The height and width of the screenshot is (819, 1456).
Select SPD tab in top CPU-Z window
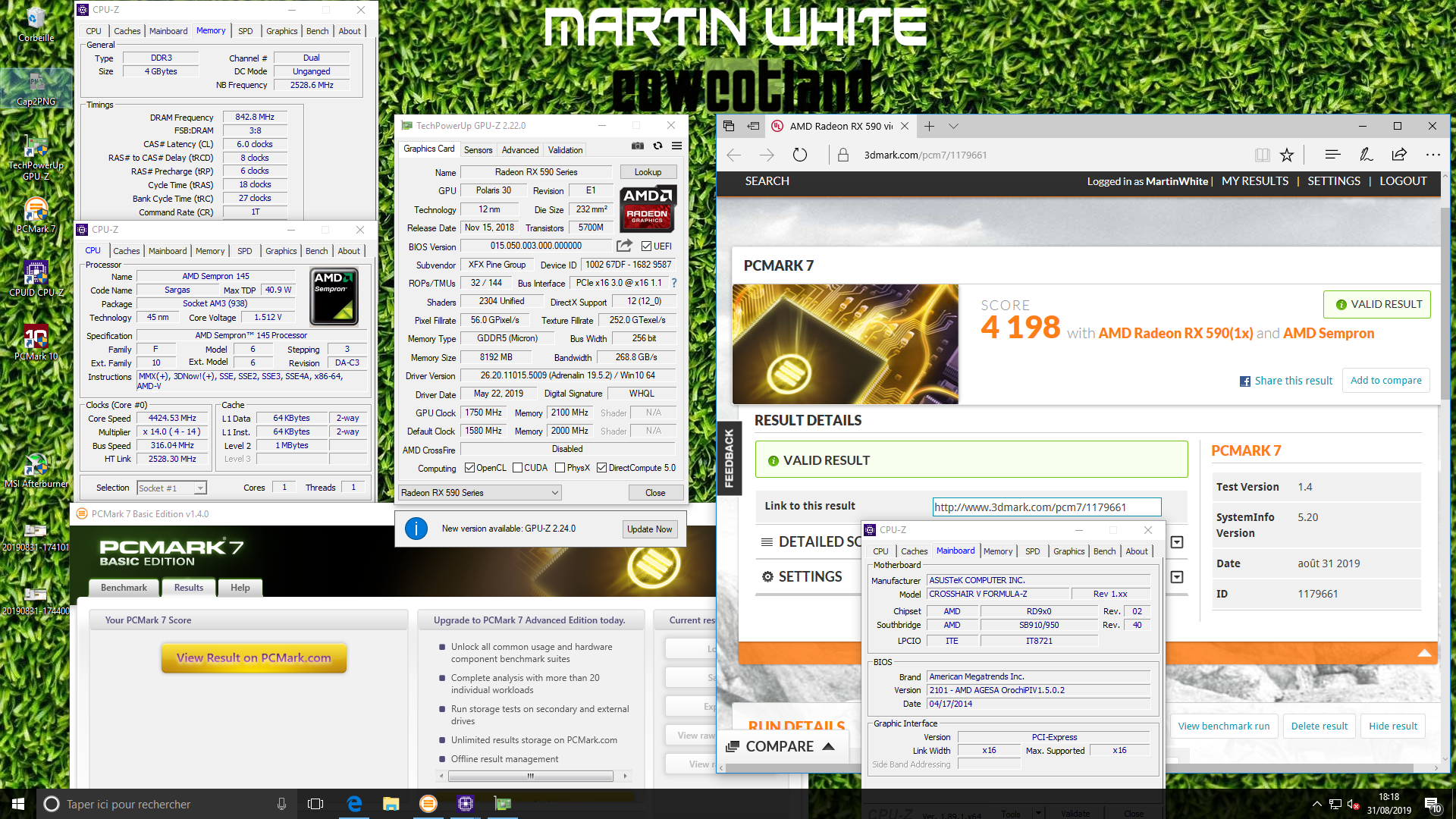(x=246, y=31)
